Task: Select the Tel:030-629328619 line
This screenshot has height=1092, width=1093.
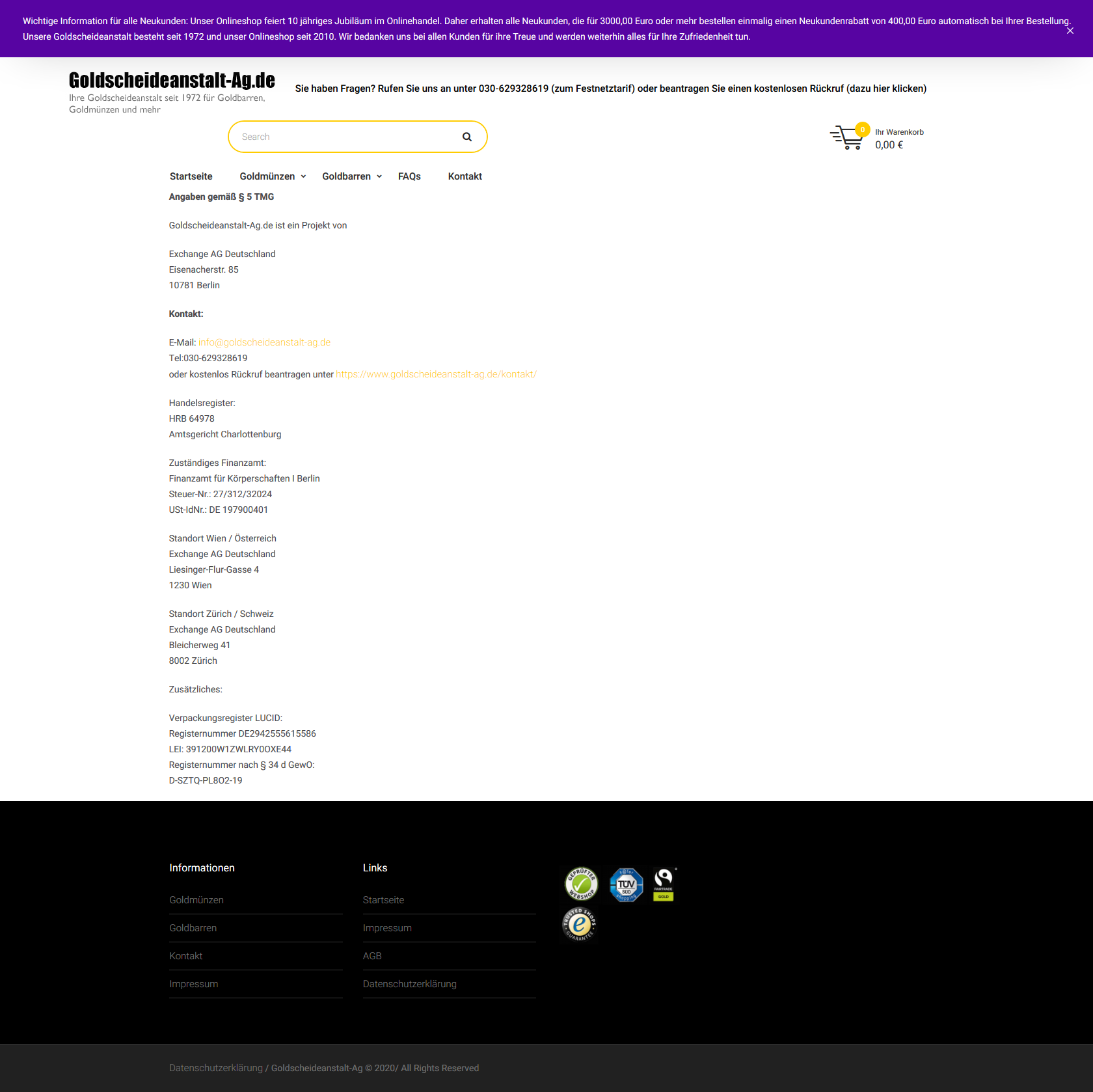Action: click(x=208, y=358)
